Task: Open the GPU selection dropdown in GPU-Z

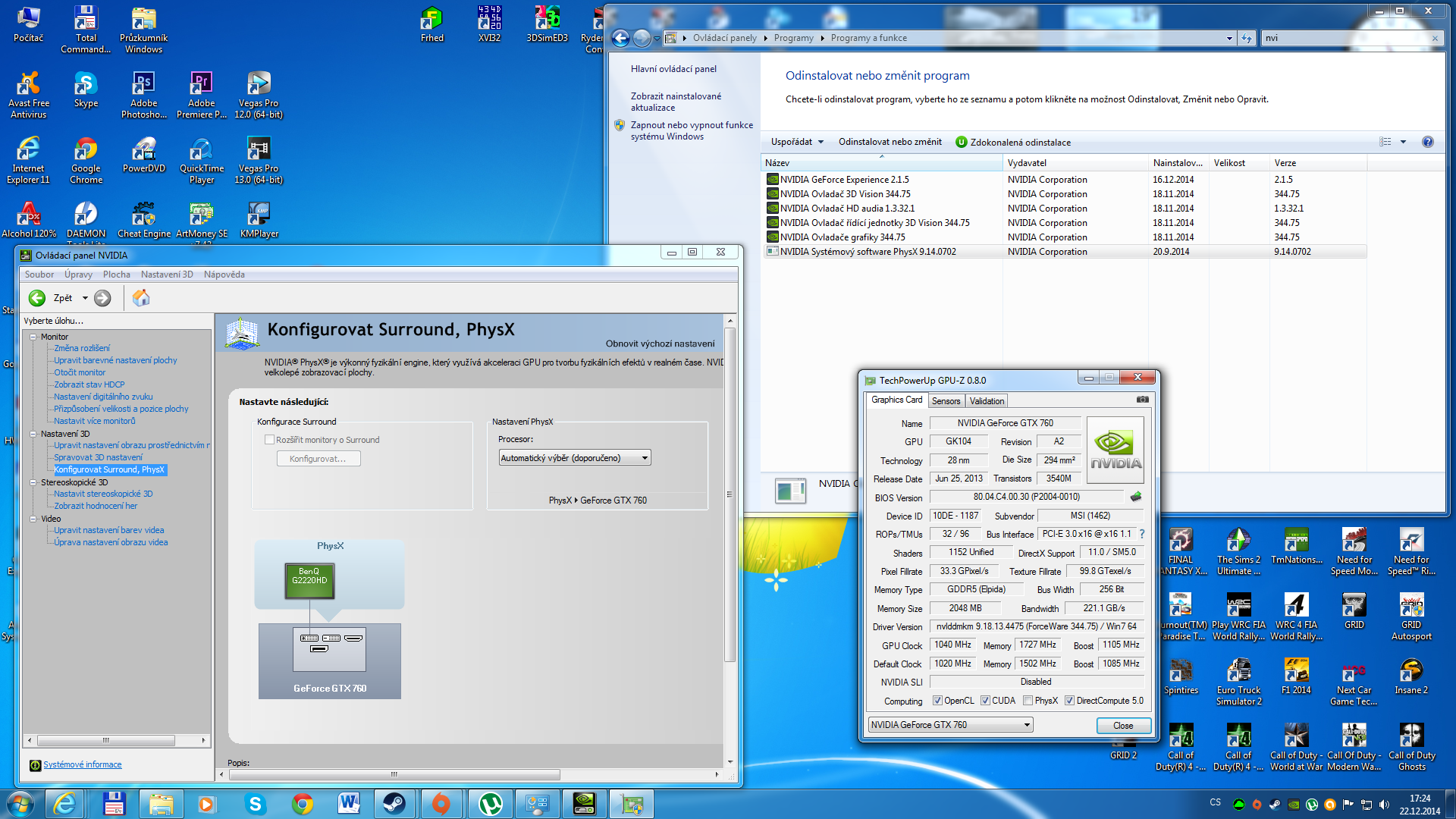Action: [x=950, y=725]
